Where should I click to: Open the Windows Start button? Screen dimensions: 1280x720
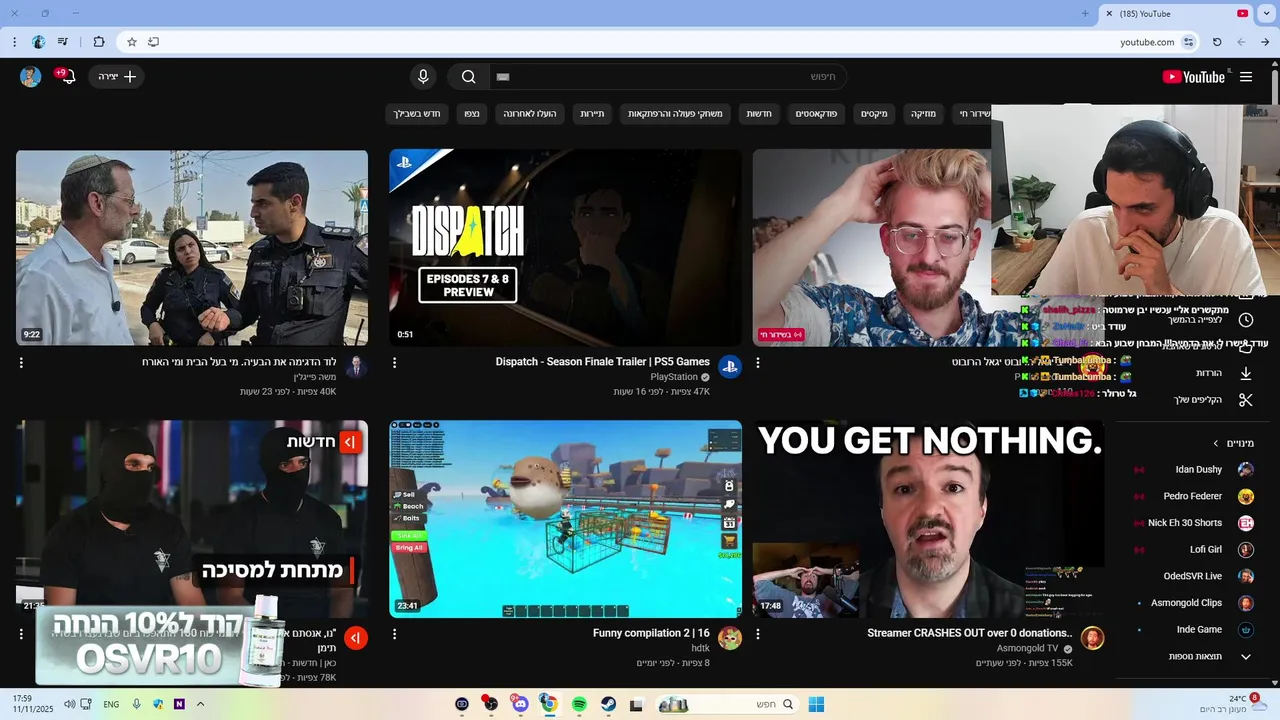[816, 704]
